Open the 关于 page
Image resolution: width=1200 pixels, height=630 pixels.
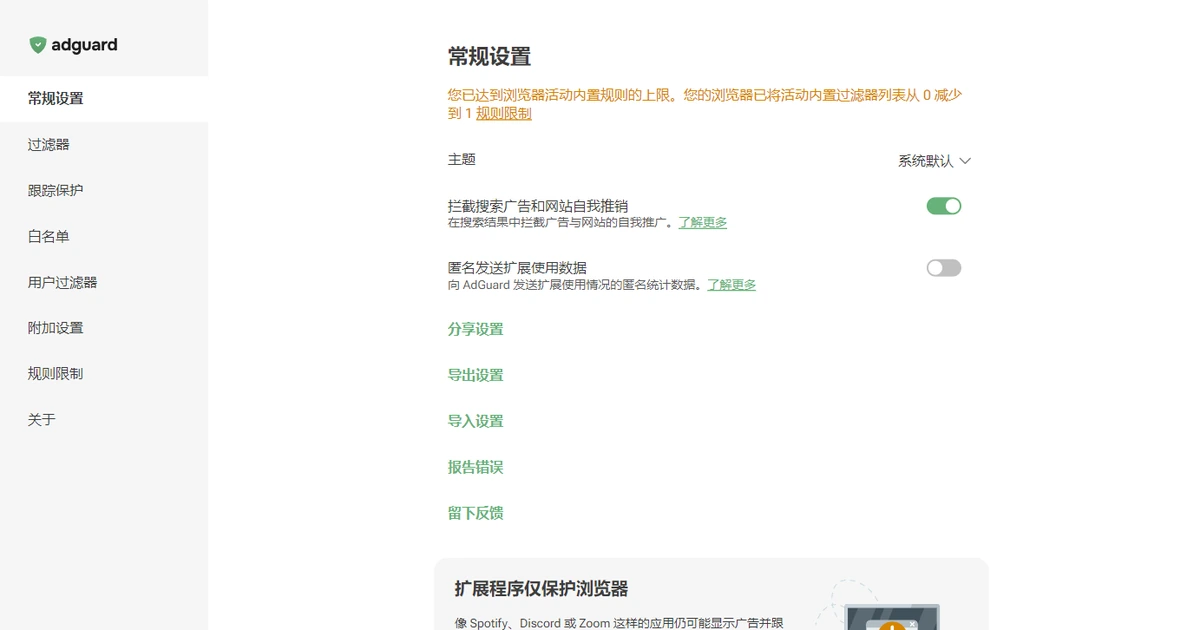pos(104,420)
